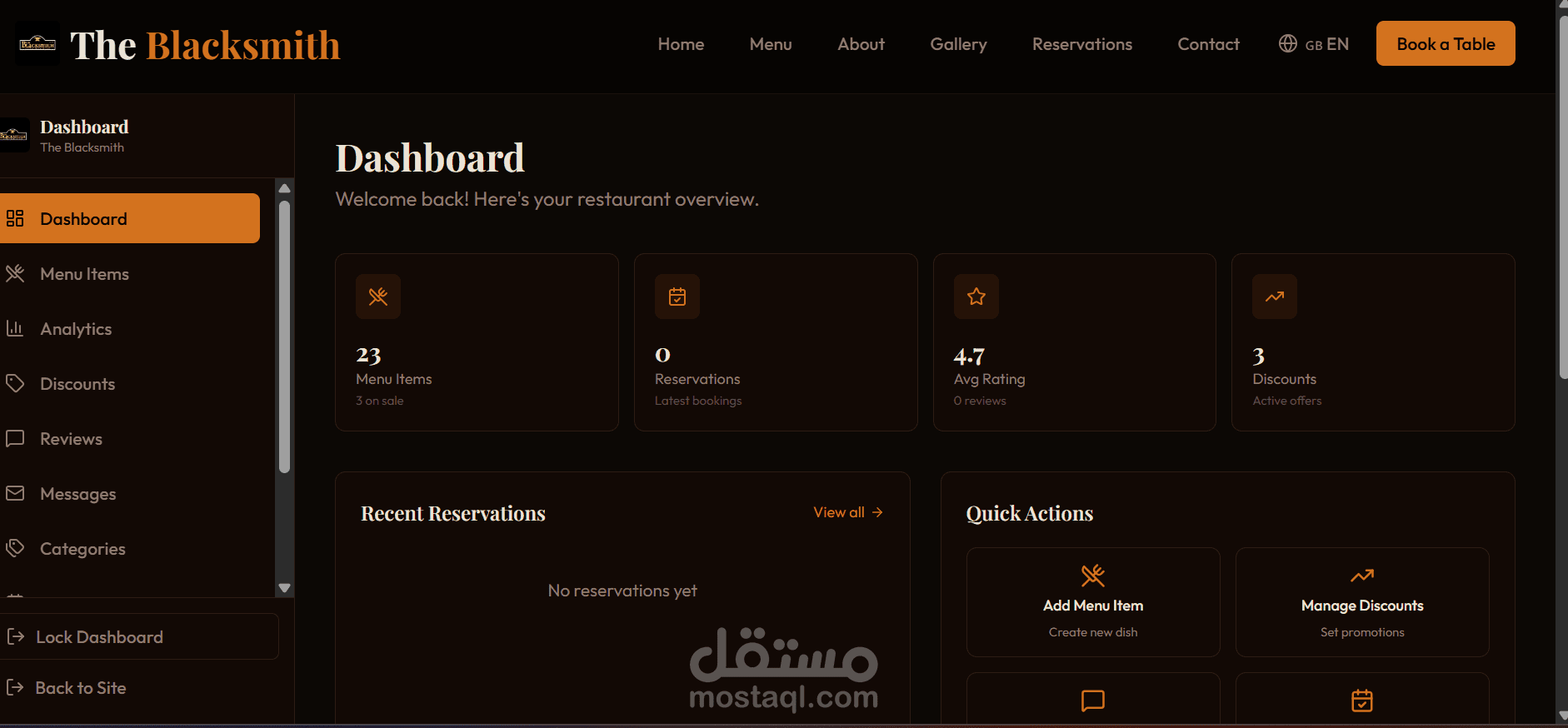The width and height of the screenshot is (1568, 728).
Task: Click the Menu Items utensils icon in sidebar
Action: click(x=15, y=273)
